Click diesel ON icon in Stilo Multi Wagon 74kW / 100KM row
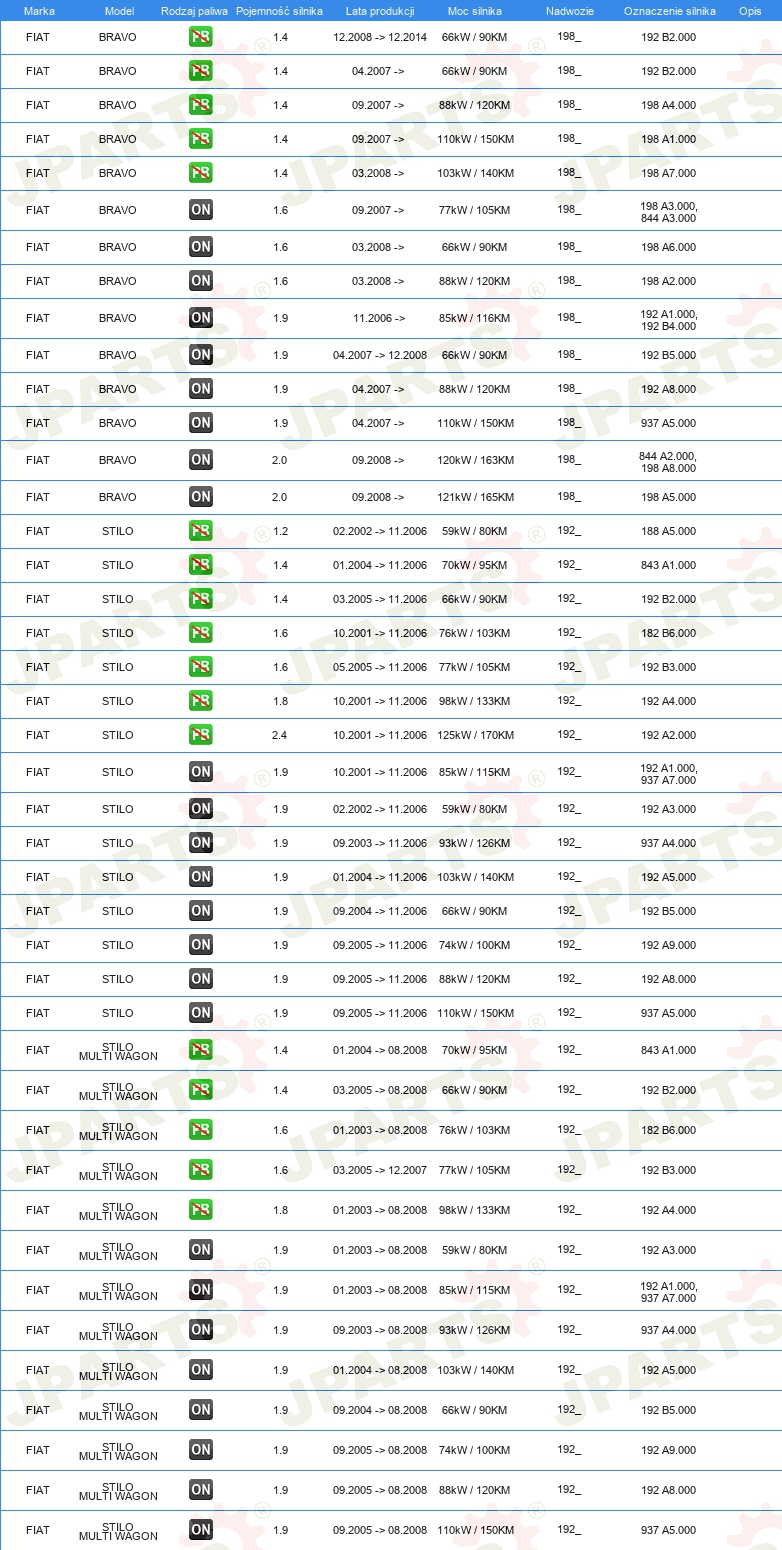 coord(201,1450)
